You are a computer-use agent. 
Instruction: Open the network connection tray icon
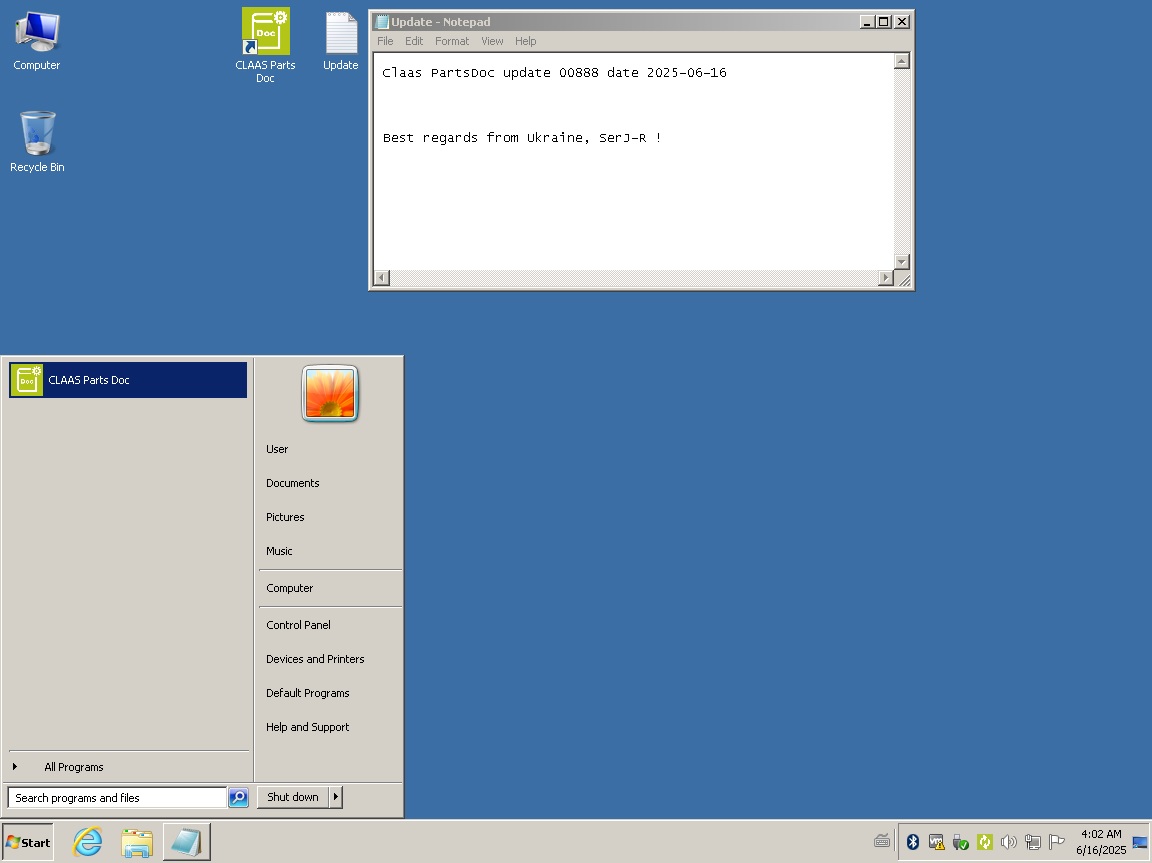coord(1033,842)
